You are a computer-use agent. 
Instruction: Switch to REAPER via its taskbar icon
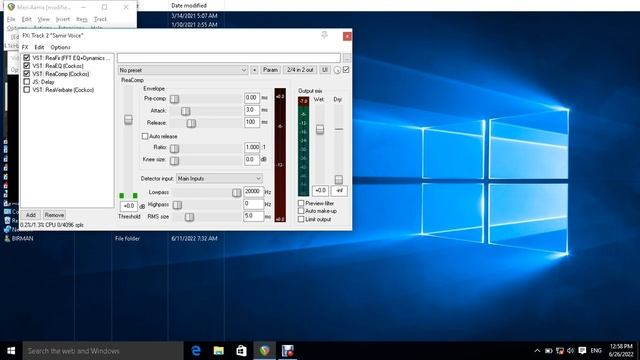point(265,351)
